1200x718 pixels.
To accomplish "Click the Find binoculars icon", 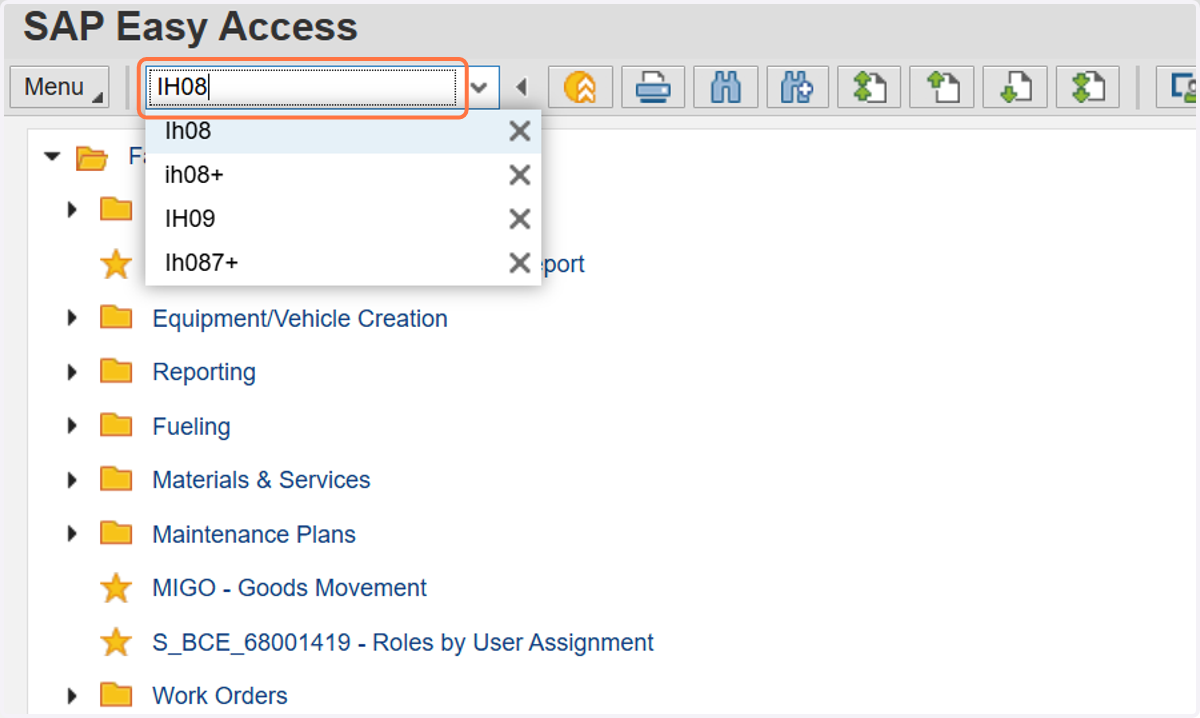I will [x=726, y=88].
